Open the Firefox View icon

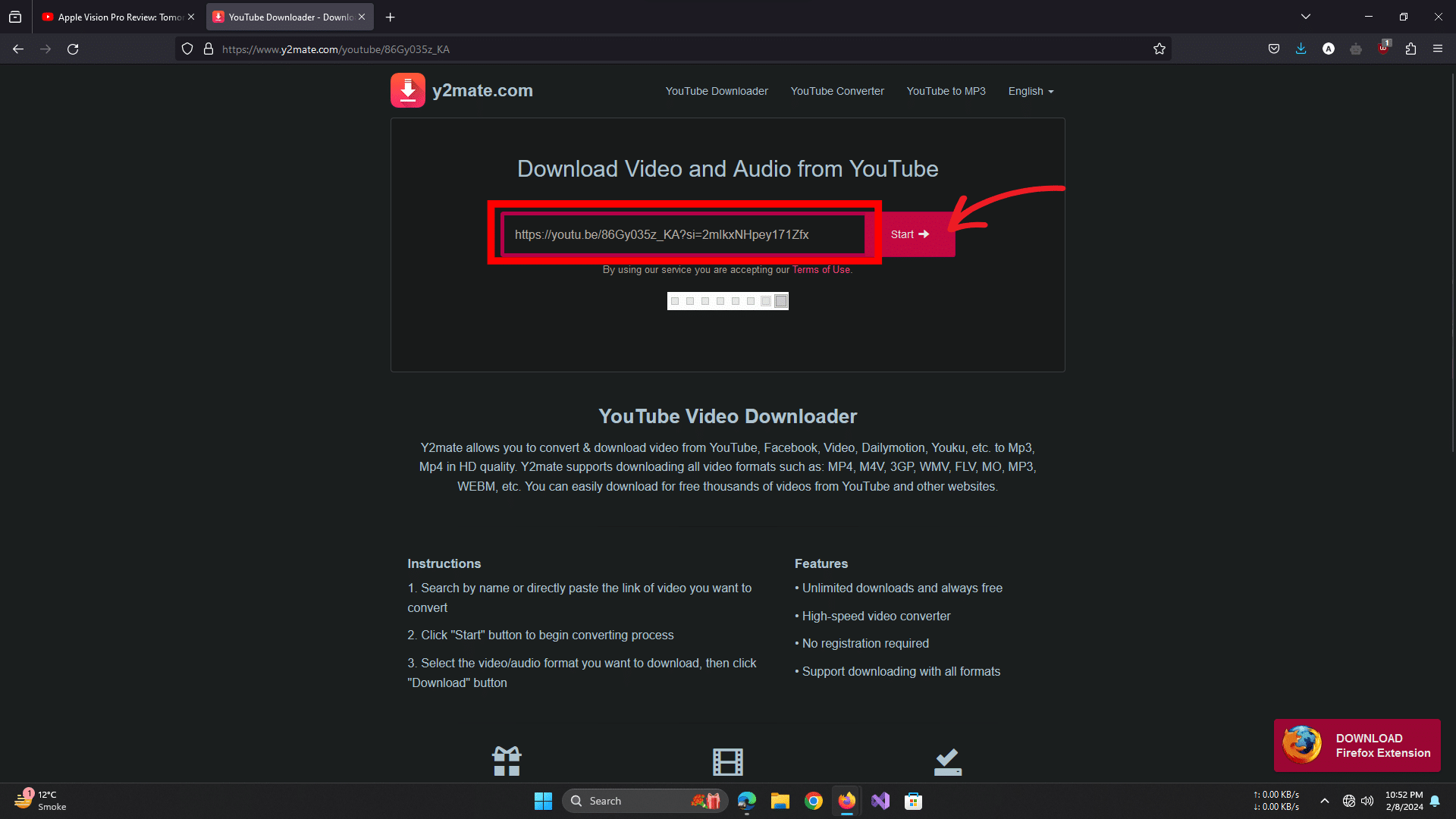[x=15, y=17]
